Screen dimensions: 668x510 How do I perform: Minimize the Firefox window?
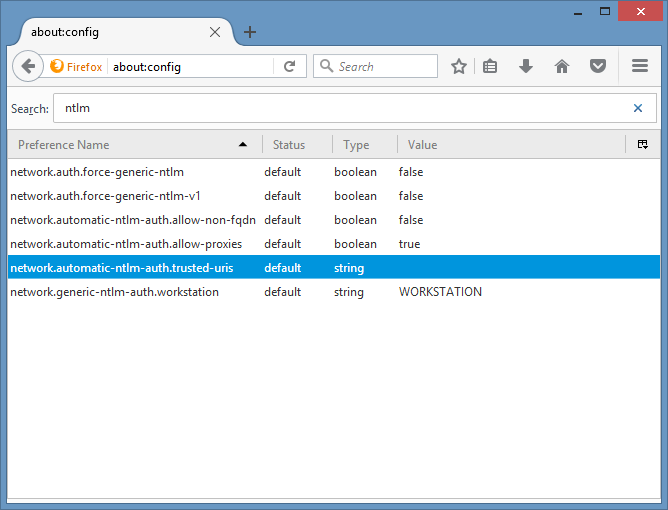coord(578,12)
